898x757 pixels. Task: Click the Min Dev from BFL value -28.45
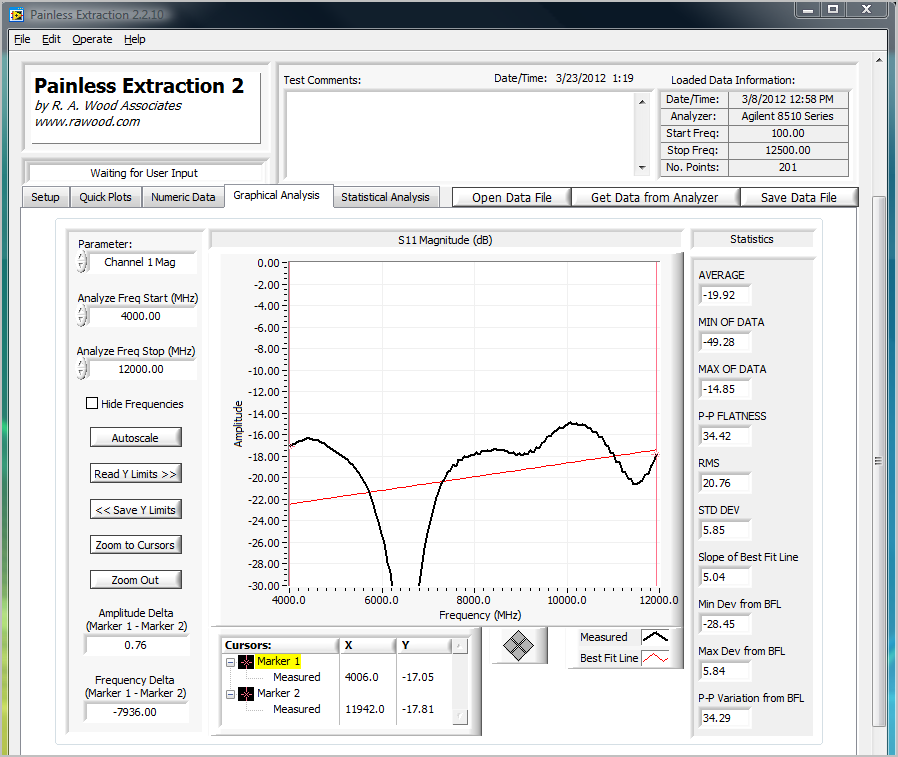[x=726, y=624]
